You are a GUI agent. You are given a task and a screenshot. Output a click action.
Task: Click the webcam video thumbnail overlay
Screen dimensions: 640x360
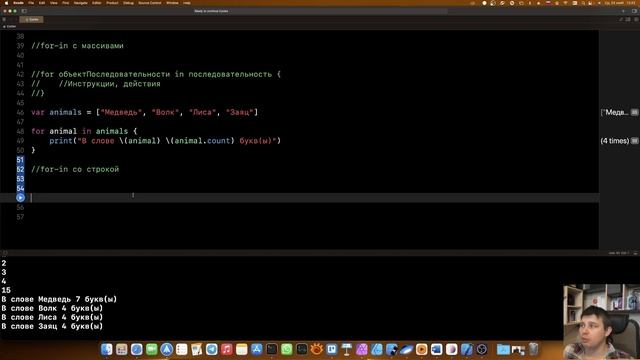point(601,322)
